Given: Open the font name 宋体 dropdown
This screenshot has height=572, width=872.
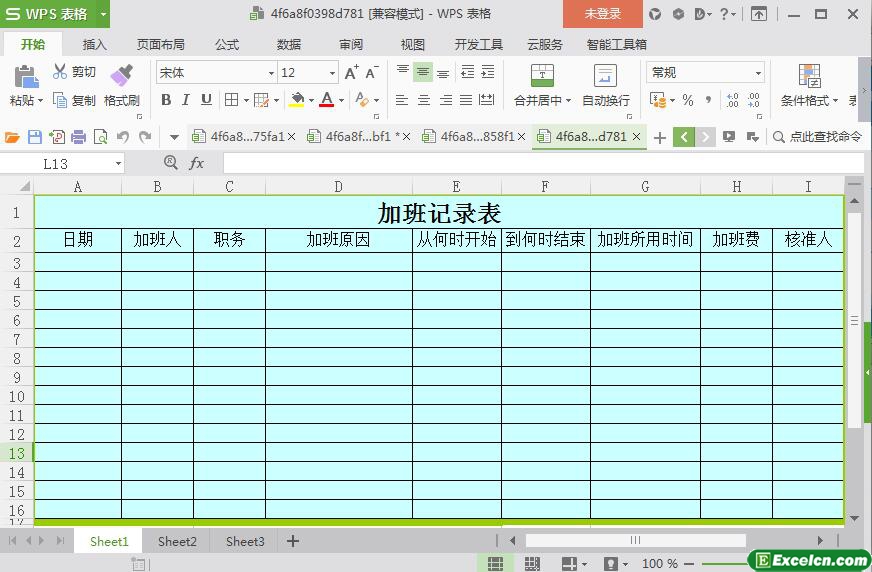Looking at the screenshot, I should (x=271, y=73).
